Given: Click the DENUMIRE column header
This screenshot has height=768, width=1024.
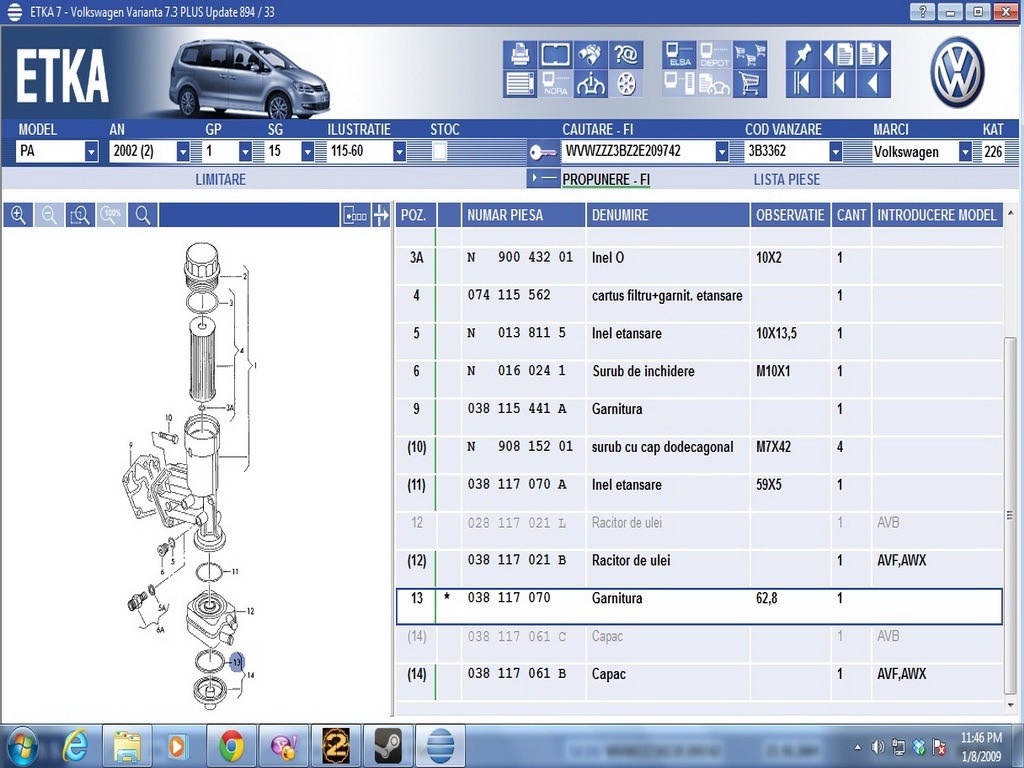Looking at the screenshot, I should (668, 215).
